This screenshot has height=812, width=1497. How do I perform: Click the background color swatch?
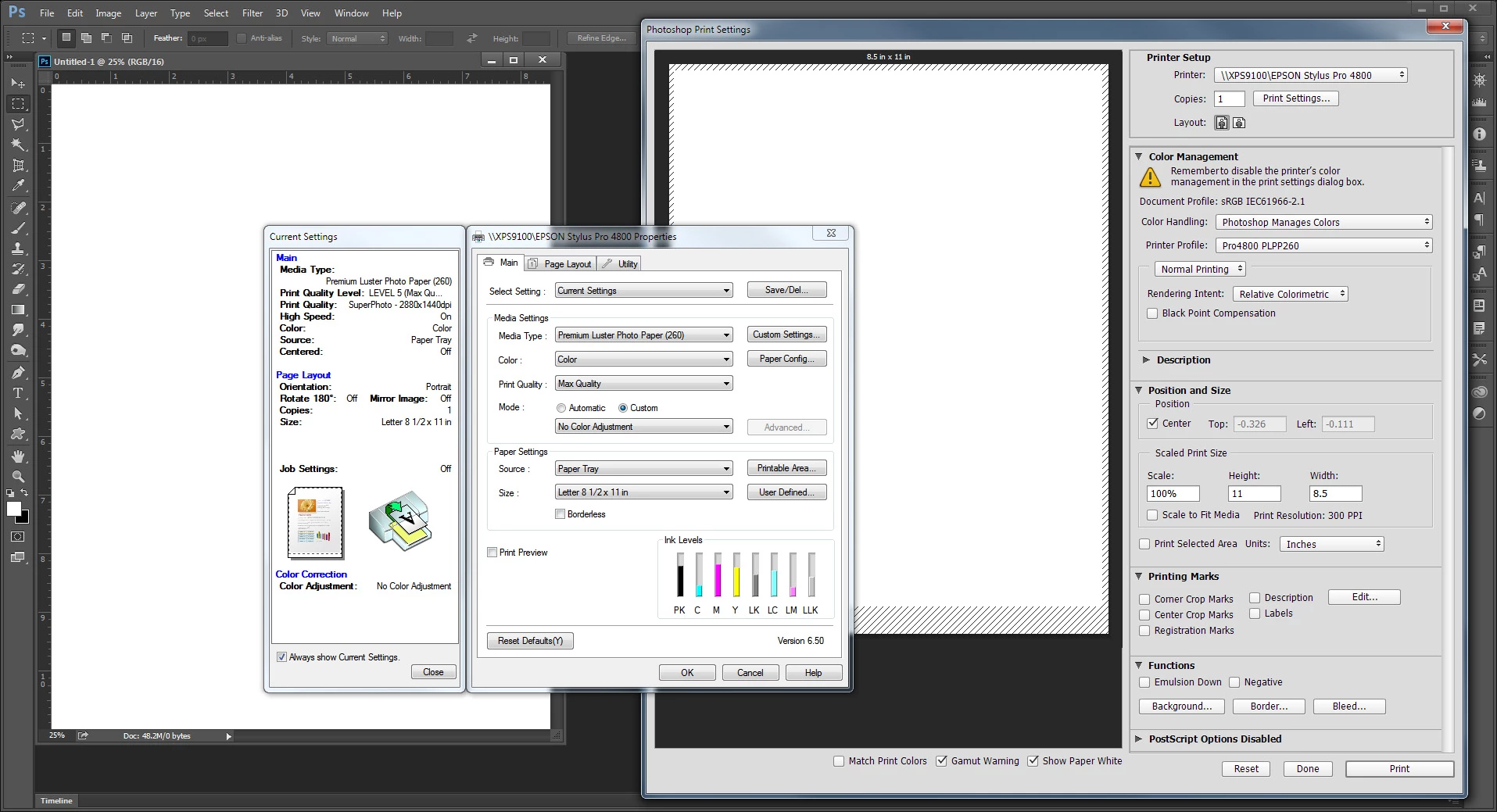[24, 518]
